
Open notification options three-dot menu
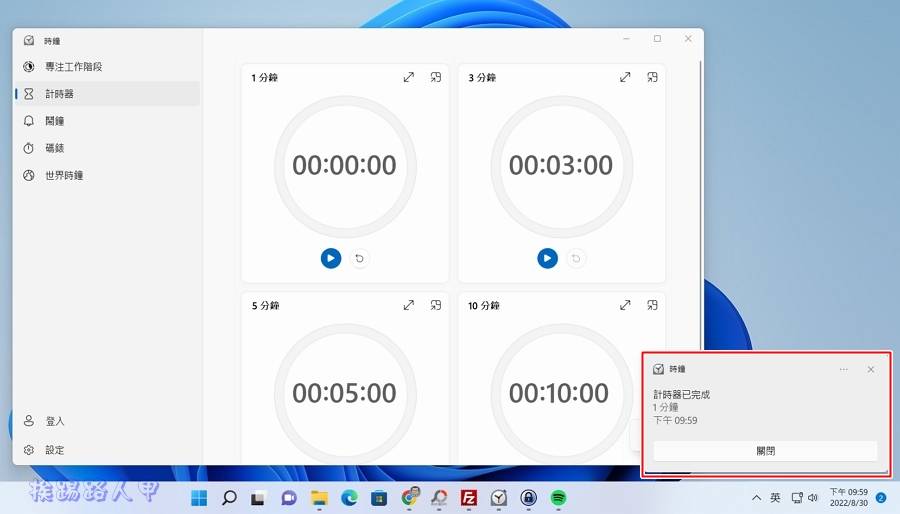(843, 369)
